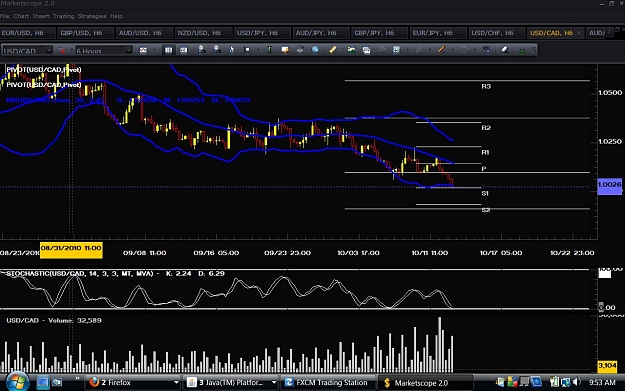This screenshot has height=391, width=625.
Task: Click the blue globe icon
Action: click(315, 50)
